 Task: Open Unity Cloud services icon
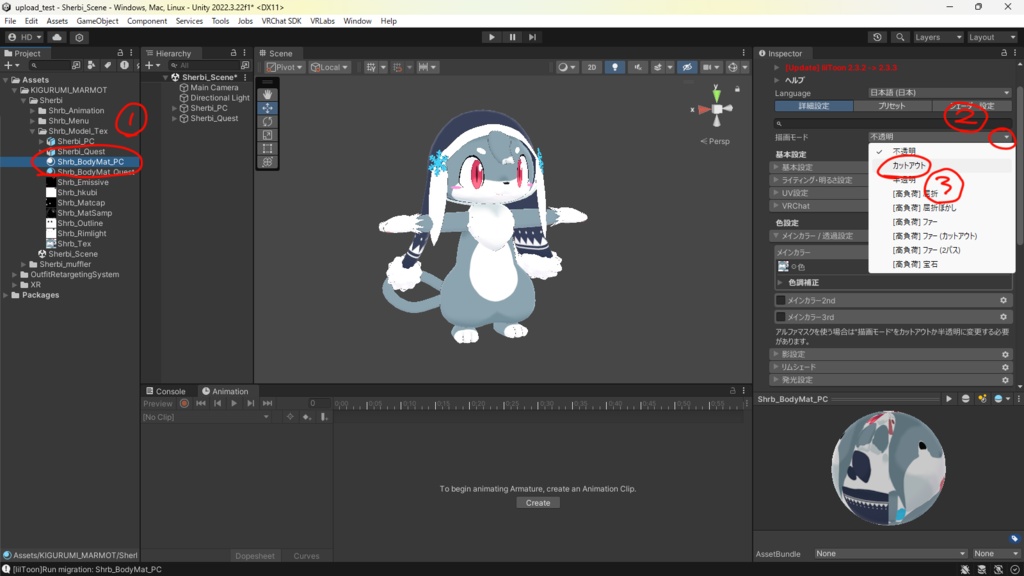tap(57, 37)
